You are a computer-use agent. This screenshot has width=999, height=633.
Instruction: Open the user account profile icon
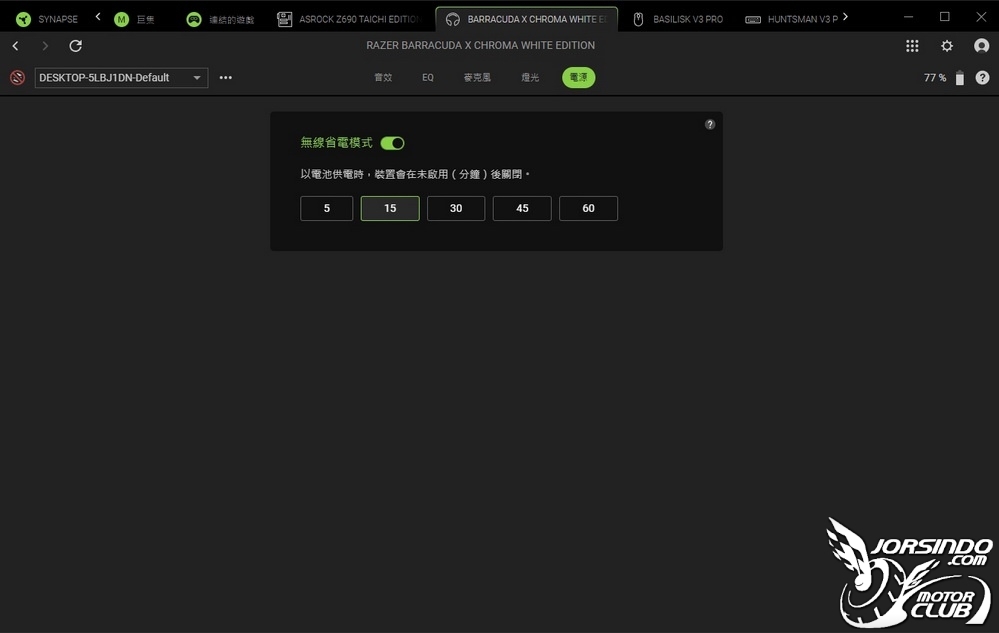coord(981,46)
